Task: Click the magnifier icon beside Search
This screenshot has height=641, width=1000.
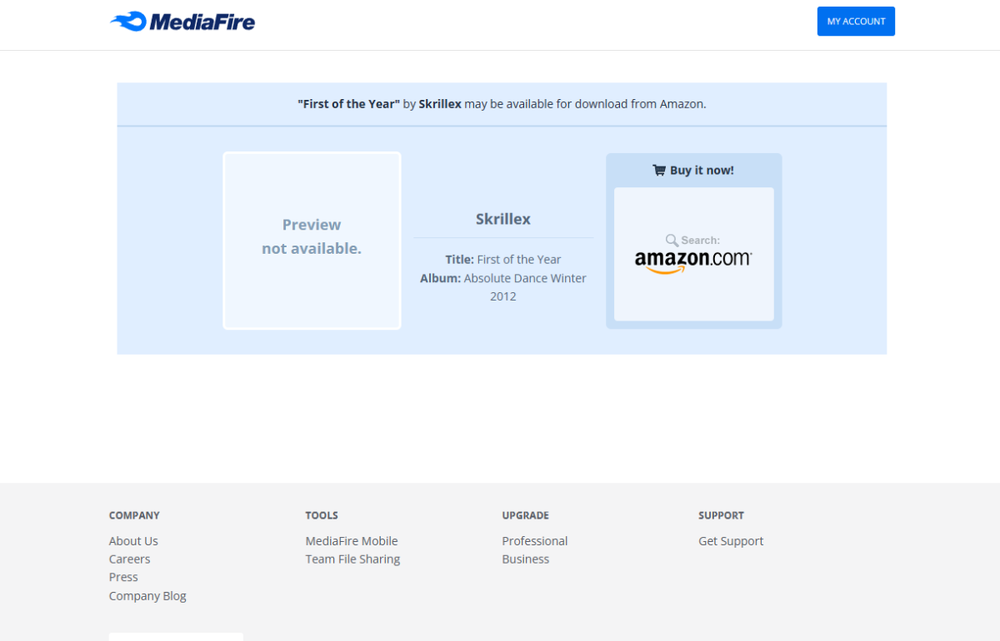Action: tap(672, 240)
